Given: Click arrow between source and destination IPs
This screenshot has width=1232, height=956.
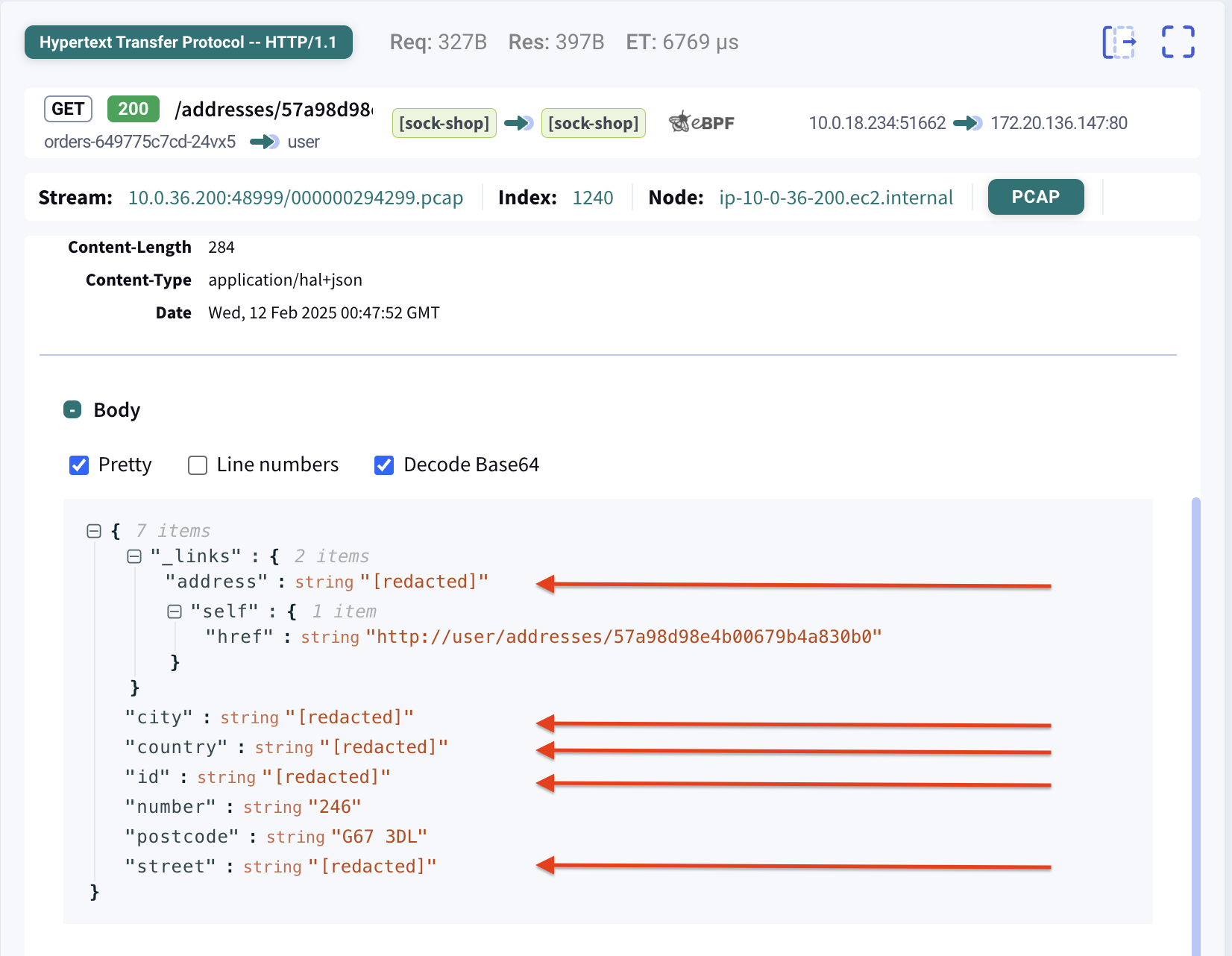Looking at the screenshot, I should 967,123.
